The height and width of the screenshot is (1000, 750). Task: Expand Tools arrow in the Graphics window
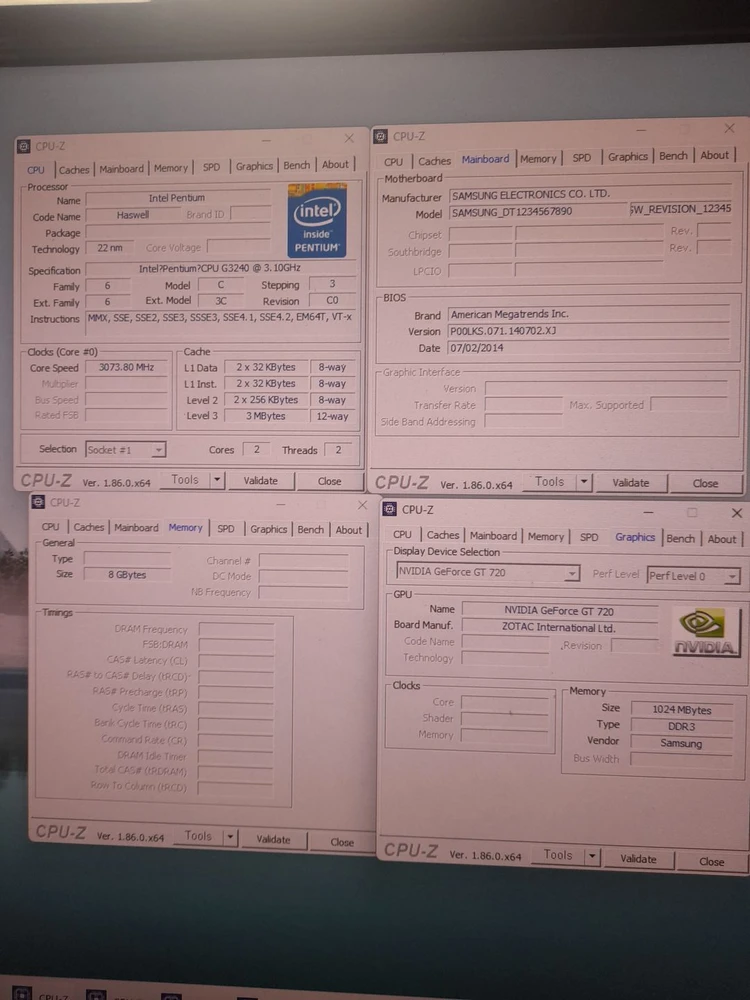[592, 857]
